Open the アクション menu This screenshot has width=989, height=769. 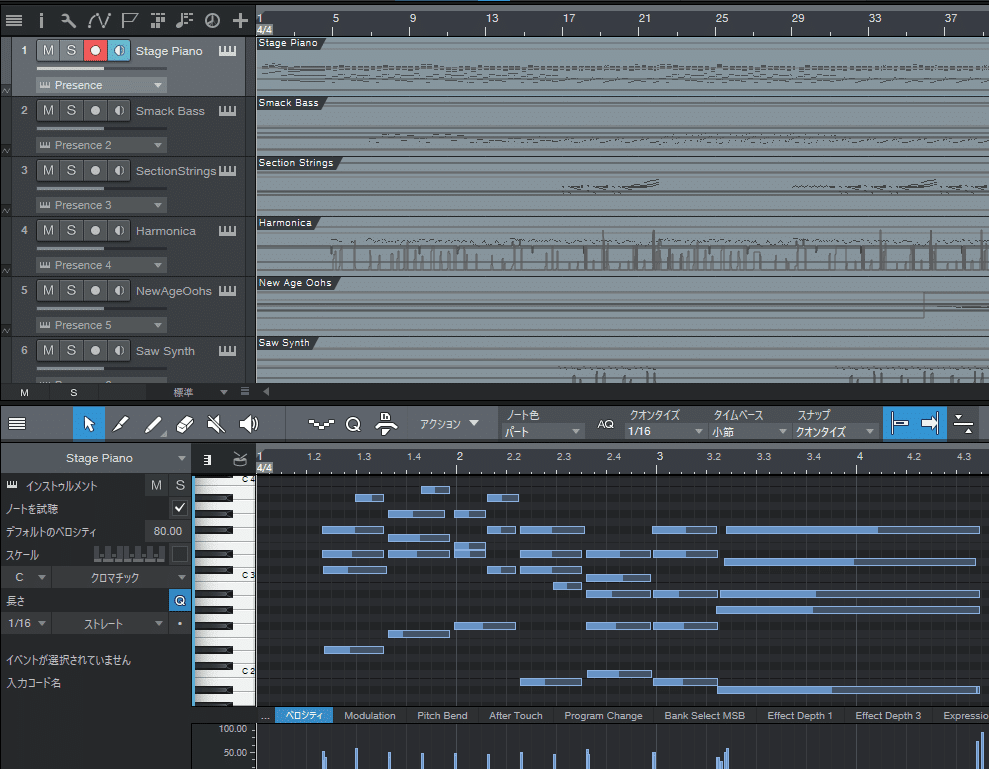[x=449, y=424]
